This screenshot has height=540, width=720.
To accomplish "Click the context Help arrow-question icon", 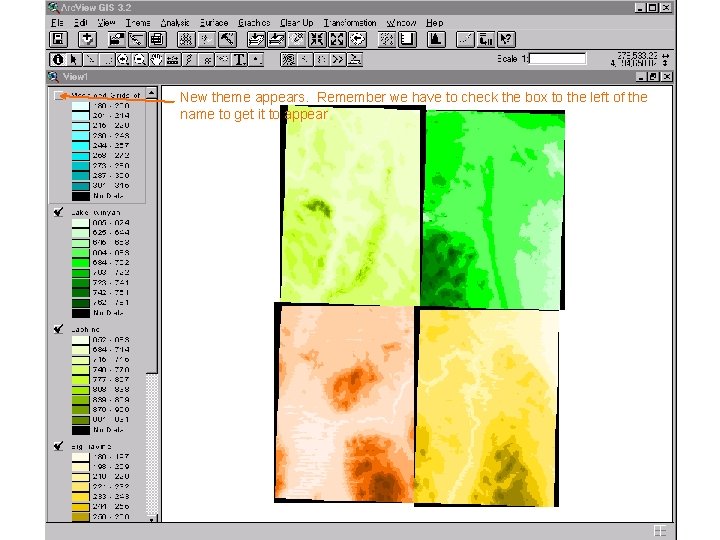I will [506, 39].
